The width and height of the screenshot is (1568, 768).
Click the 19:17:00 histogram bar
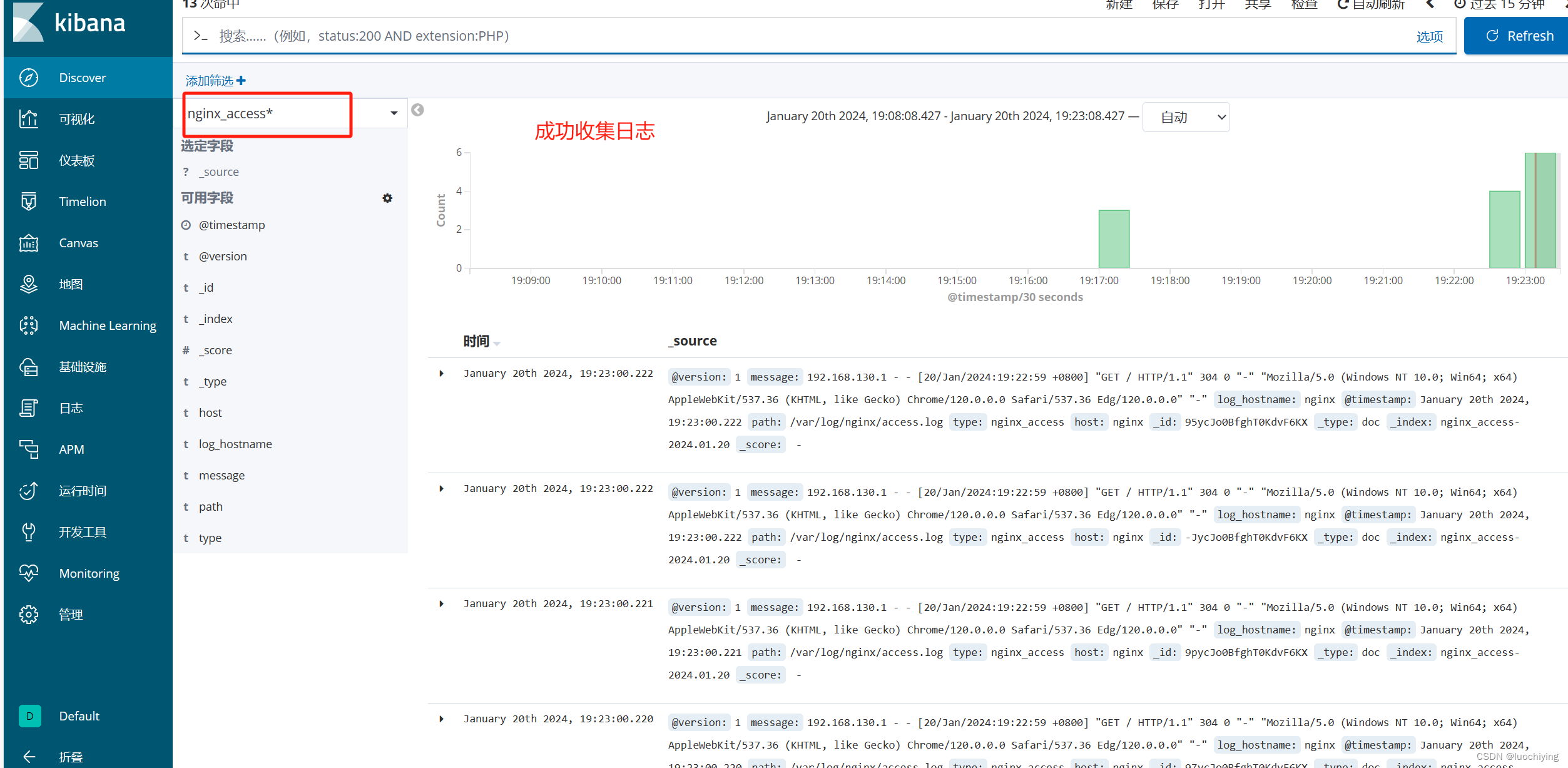click(1114, 239)
